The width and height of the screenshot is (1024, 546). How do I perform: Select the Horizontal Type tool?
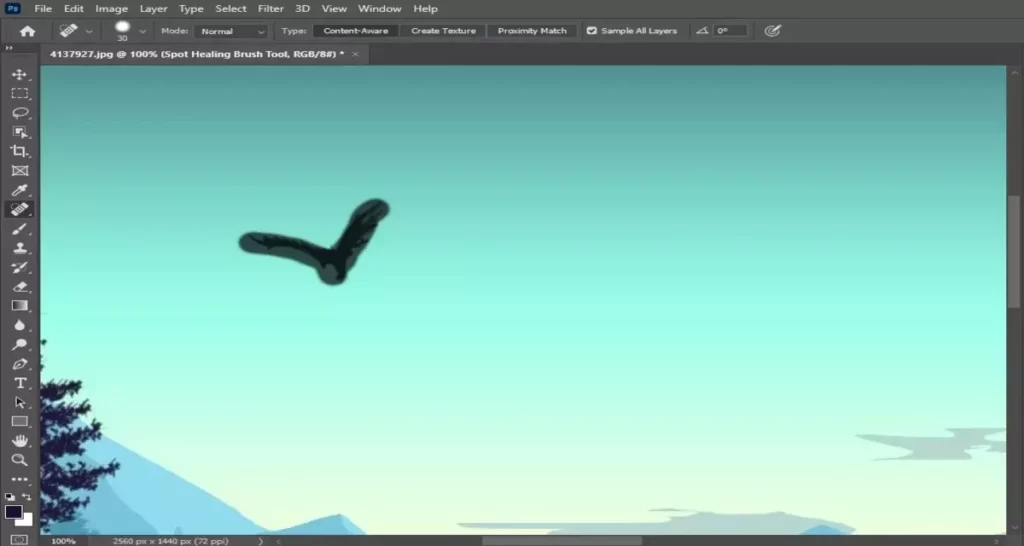coord(20,383)
